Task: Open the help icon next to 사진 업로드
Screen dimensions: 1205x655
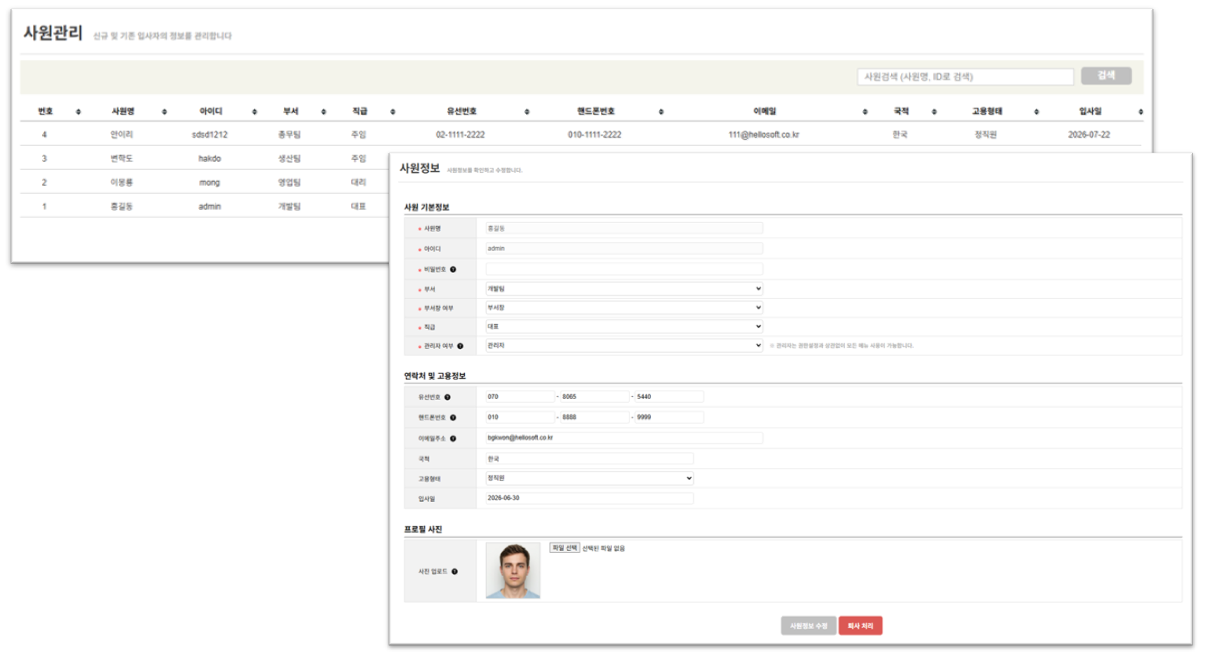Action: [x=455, y=572]
